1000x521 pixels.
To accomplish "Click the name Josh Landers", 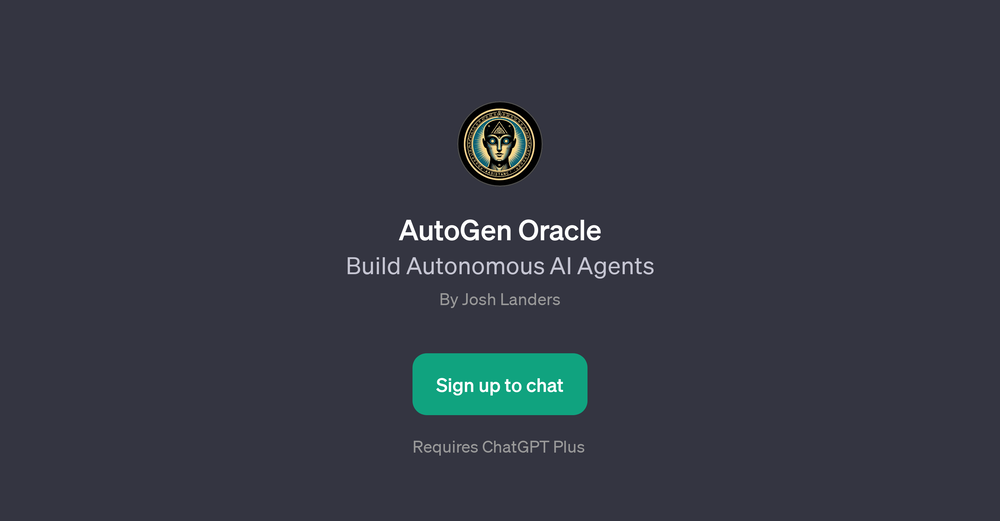I will 511,300.
